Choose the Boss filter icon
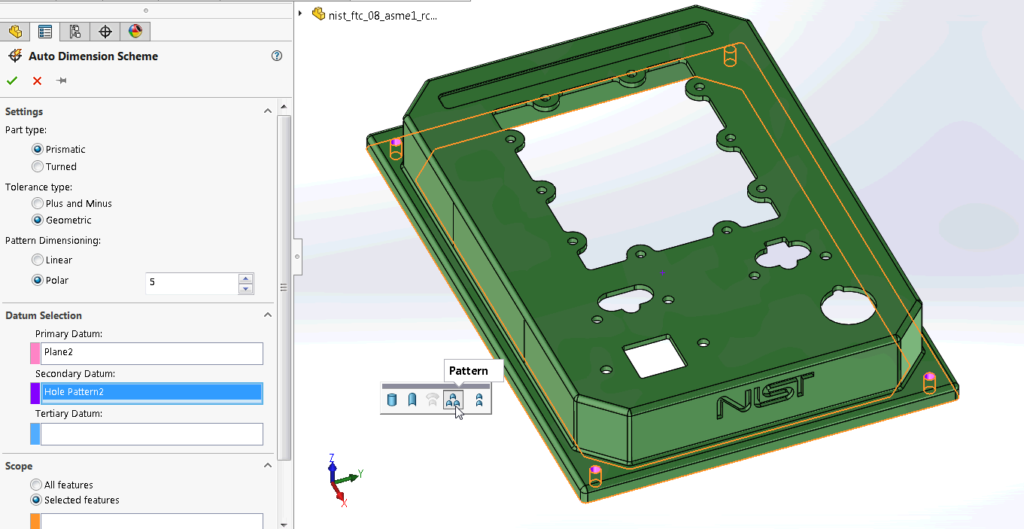1024x529 pixels. tap(412, 400)
